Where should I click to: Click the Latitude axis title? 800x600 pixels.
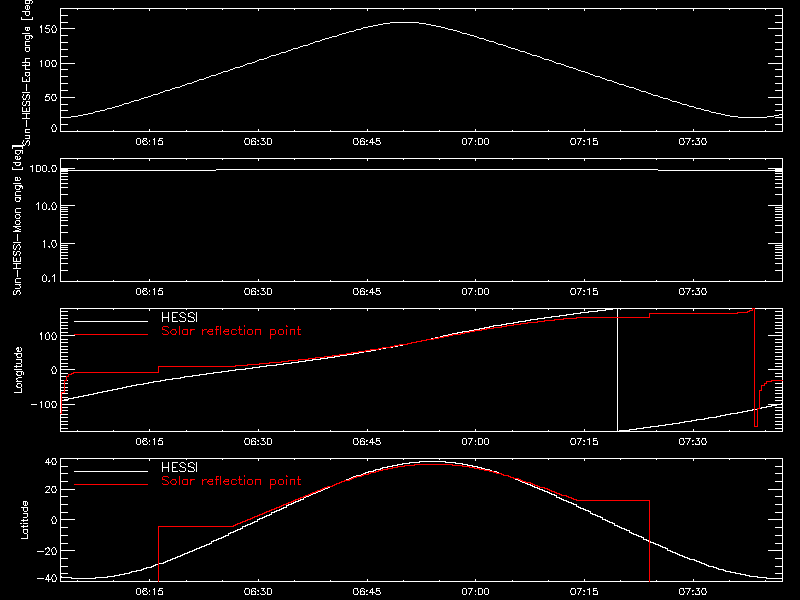[24, 520]
